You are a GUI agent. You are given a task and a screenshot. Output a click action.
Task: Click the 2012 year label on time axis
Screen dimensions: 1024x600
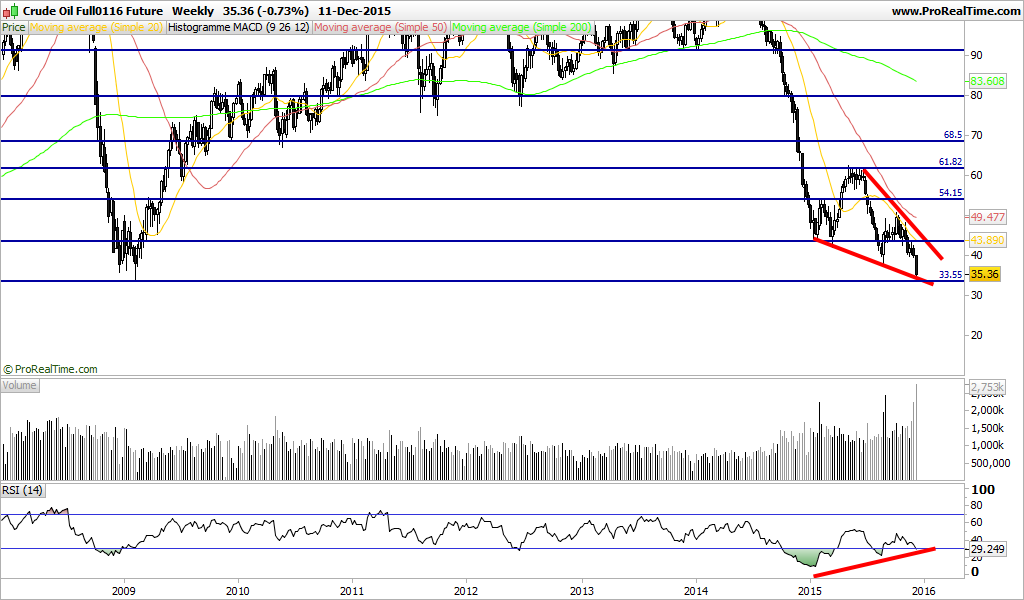point(466,592)
